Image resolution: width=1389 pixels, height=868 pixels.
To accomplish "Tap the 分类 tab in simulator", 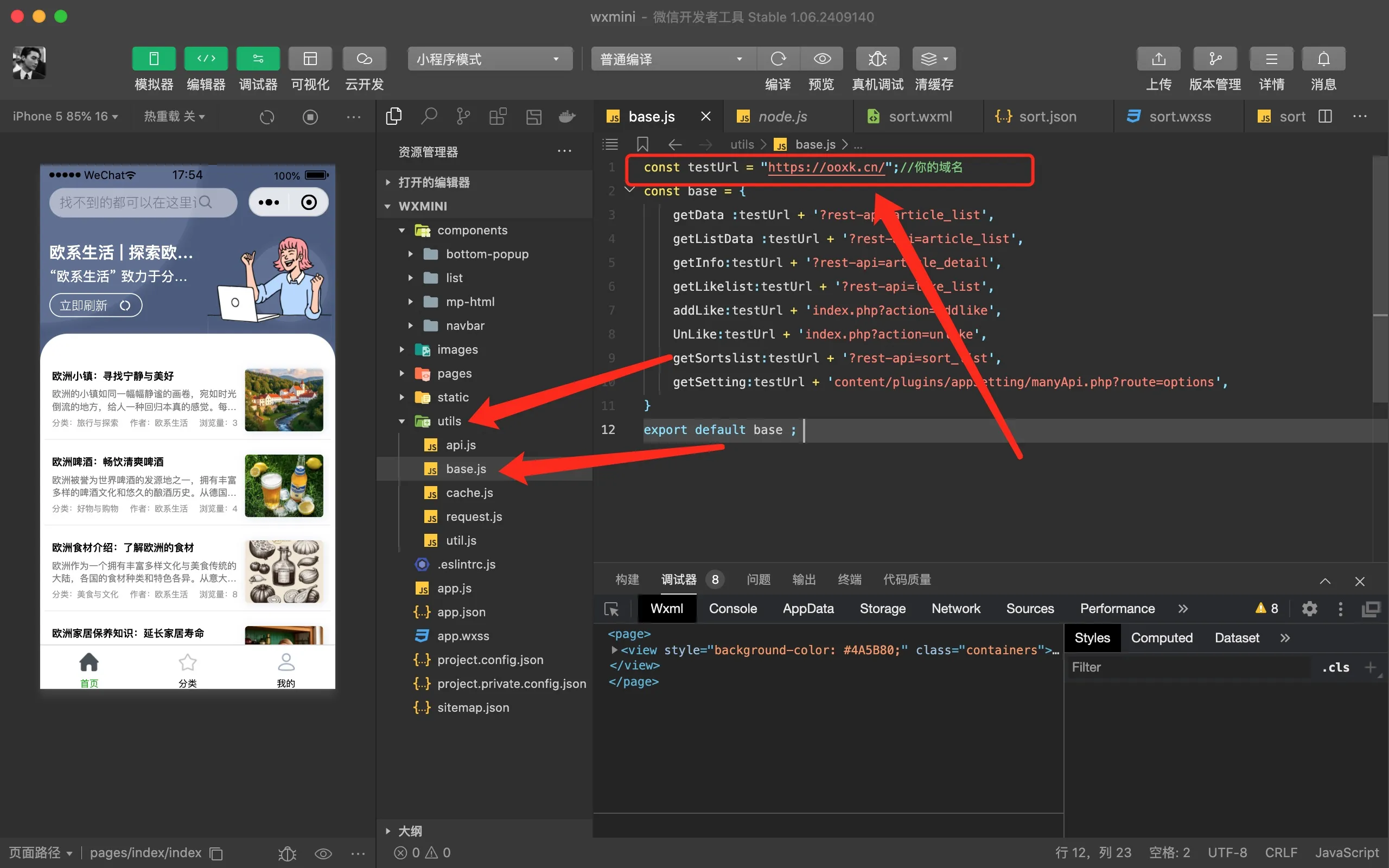I will click(187, 669).
